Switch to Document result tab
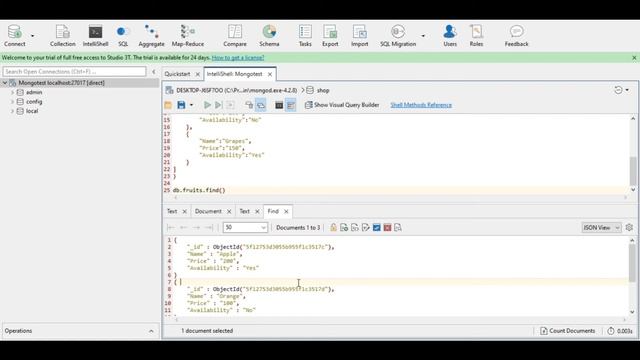640x360 pixels. pyautogui.click(x=208, y=211)
